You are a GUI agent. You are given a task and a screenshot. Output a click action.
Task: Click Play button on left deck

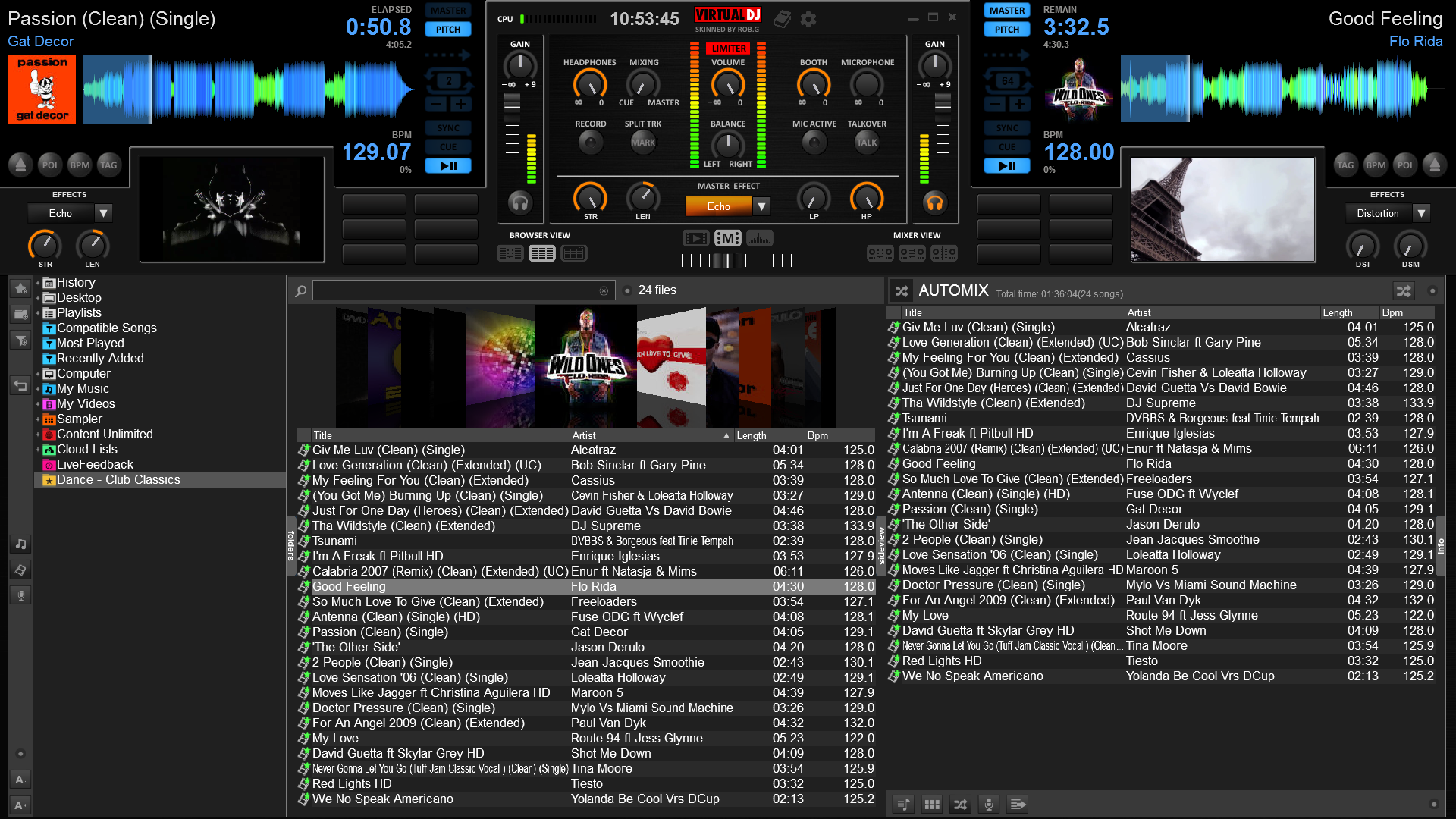(x=448, y=166)
